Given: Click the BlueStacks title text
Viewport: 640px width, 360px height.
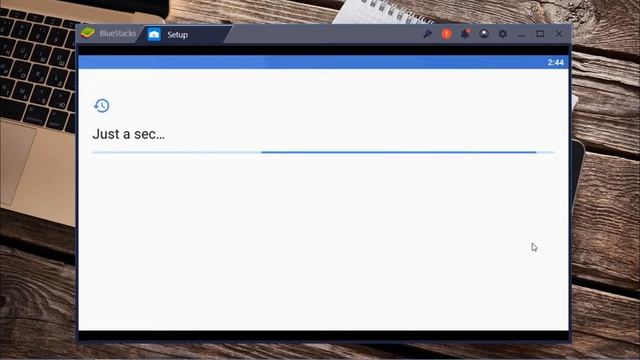Looking at the screenshot, I should 118,33.
